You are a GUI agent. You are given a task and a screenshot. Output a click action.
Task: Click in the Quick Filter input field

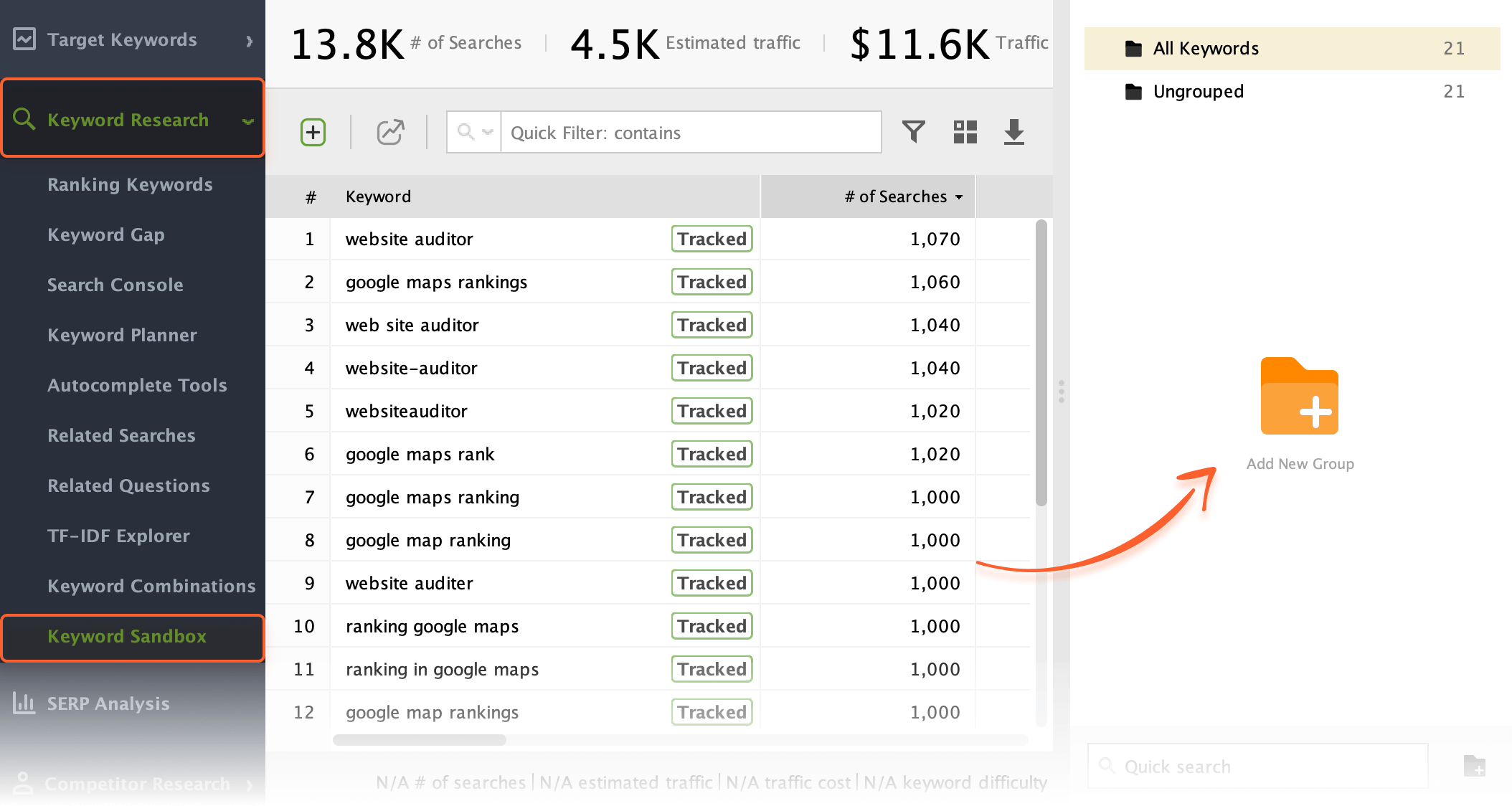point(691,132)
